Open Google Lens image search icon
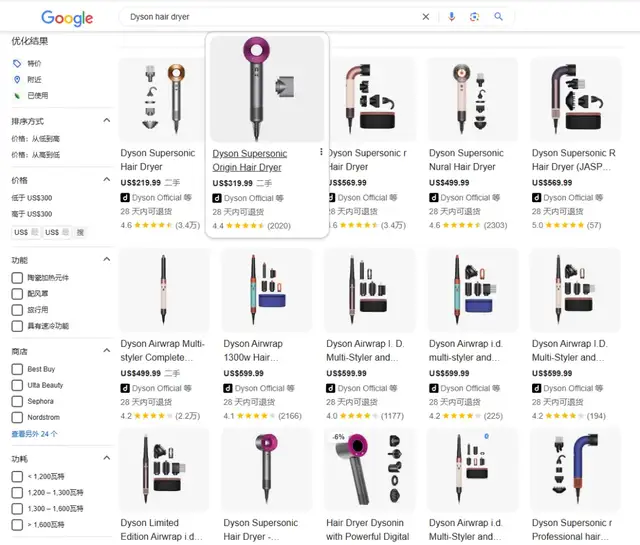 474,17
